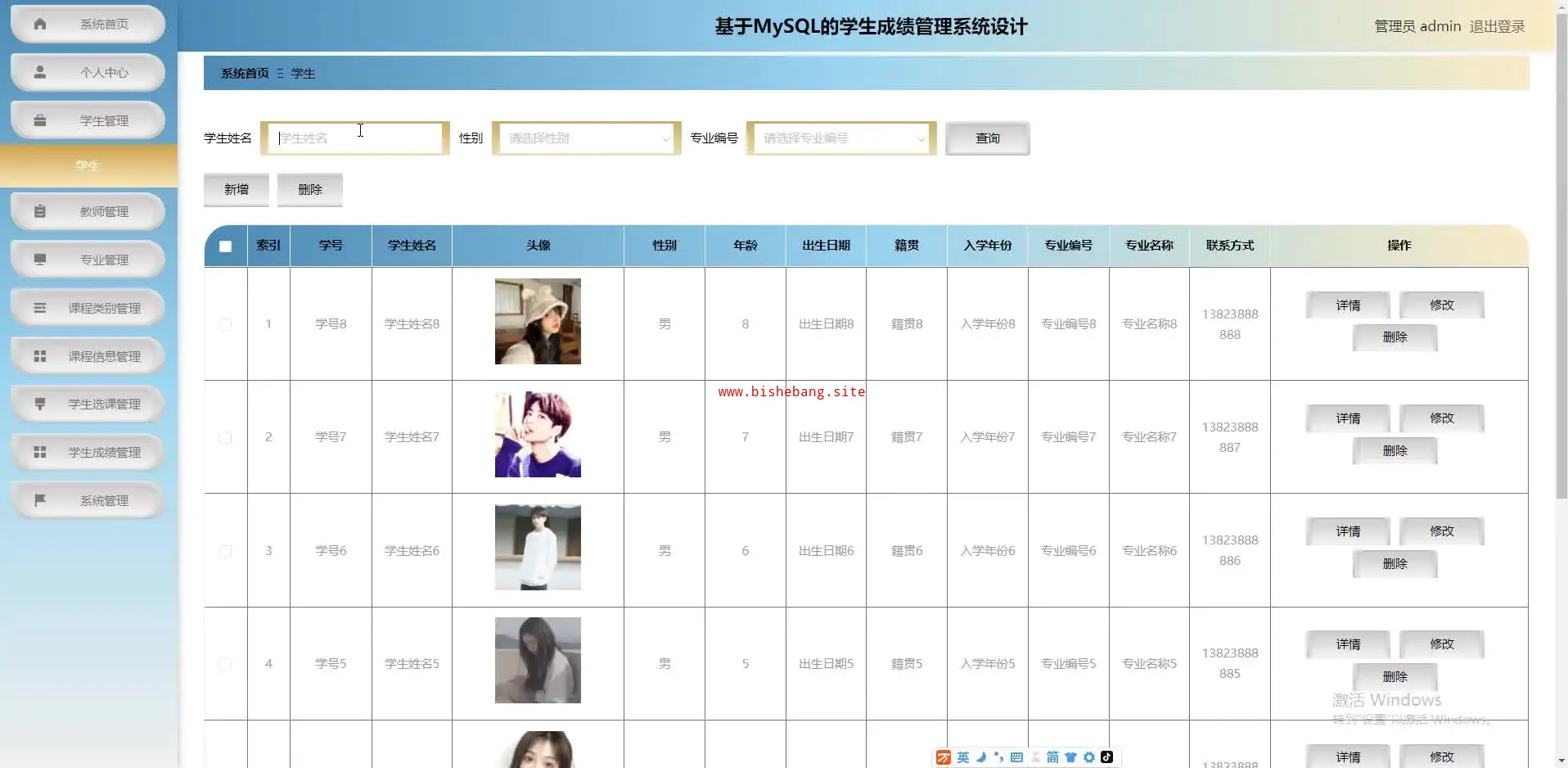The height and width of the screenshot is (768, 1568).
Task: Focus the 学生姓名 search input field
Action: (x=355, y=138)
